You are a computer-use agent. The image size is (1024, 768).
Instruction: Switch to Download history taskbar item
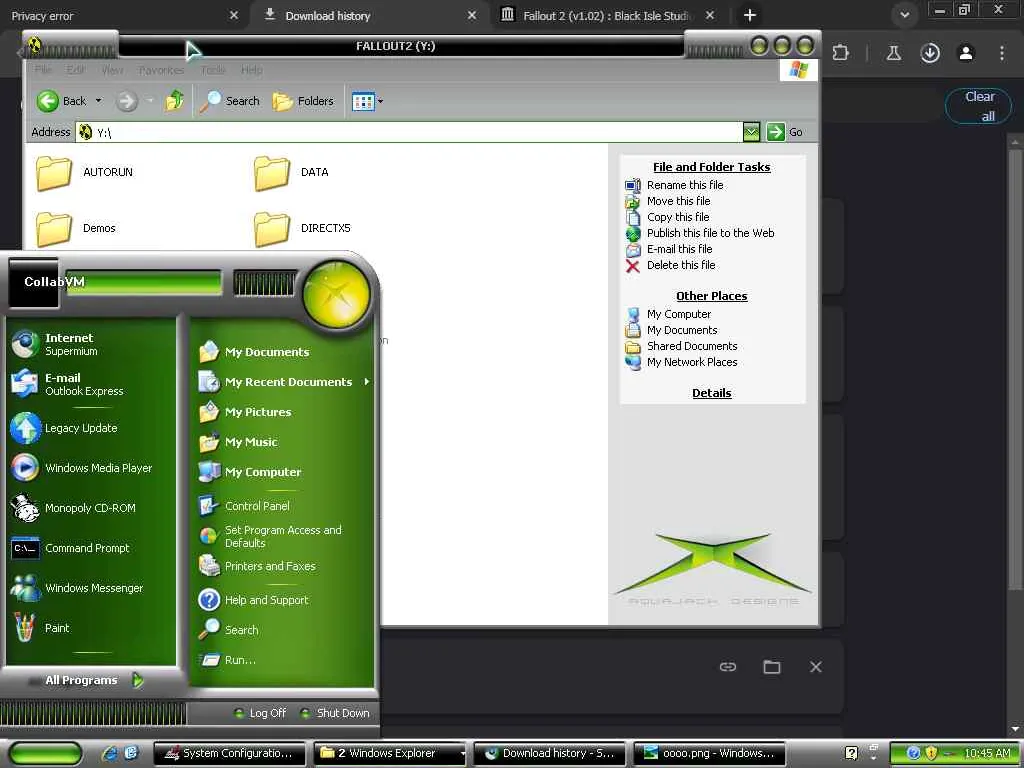pos(550,754)
